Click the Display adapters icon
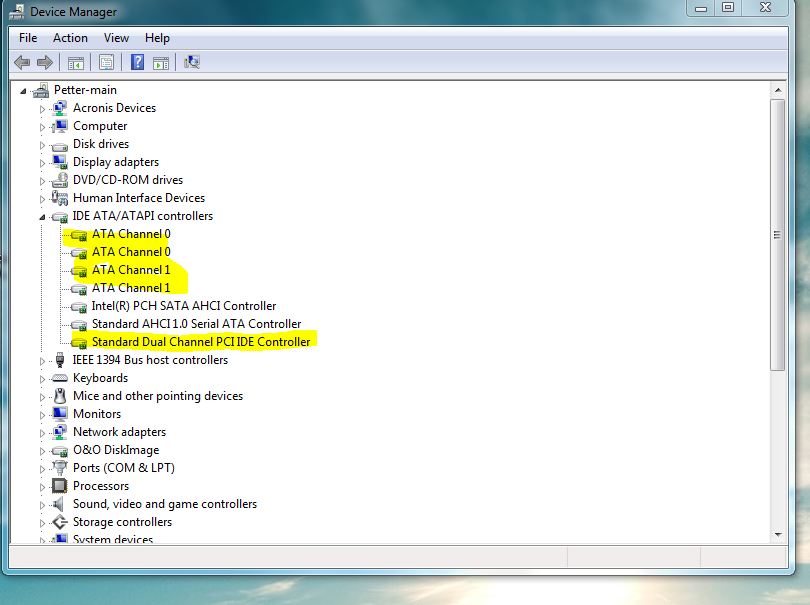 point(60,162)
